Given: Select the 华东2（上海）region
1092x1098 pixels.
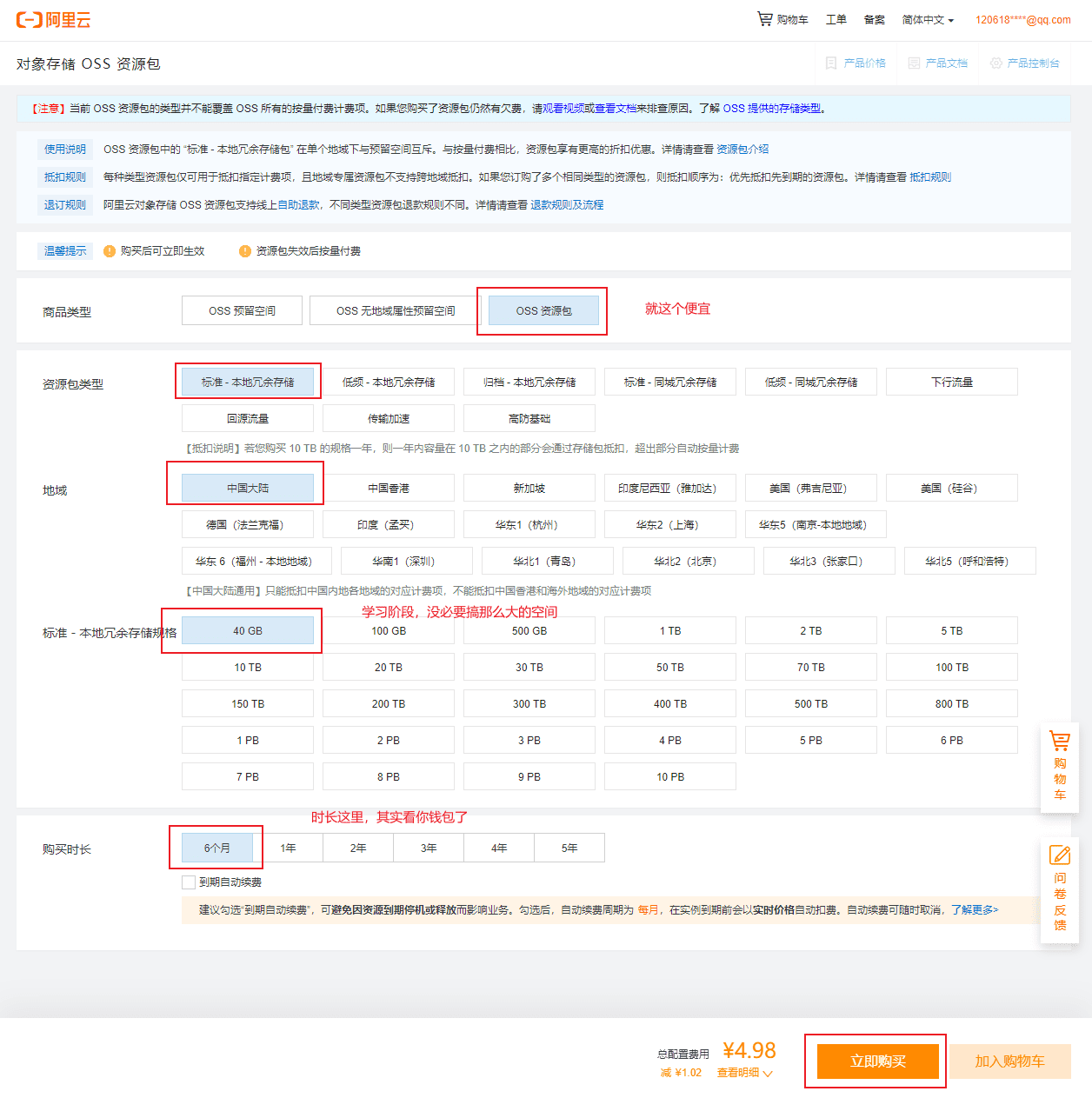Looking at the screenshot, I should pos(670,524).
